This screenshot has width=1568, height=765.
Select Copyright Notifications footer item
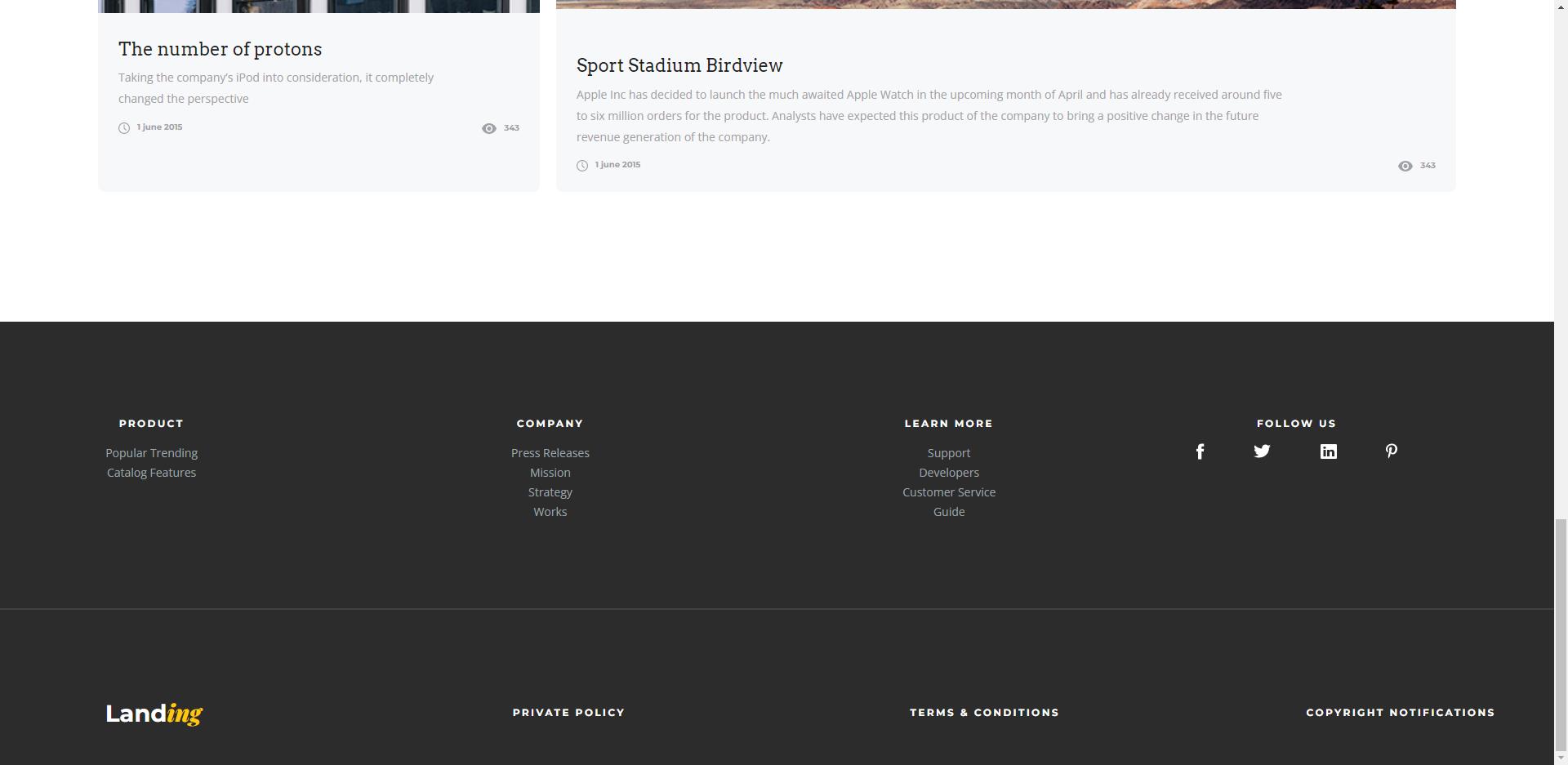pos(1400,713)
